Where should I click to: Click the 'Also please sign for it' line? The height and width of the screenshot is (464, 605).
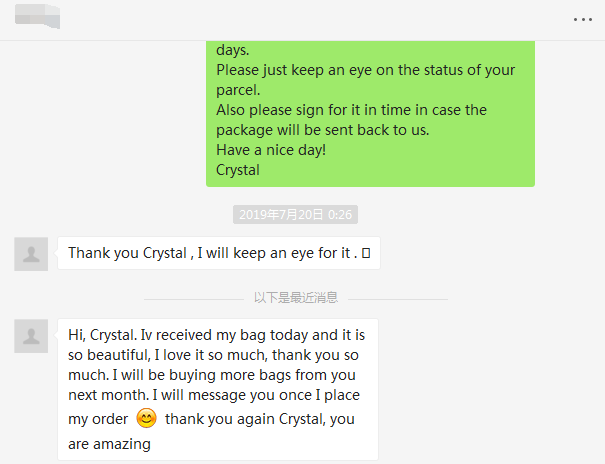click(x=351, y=110)
